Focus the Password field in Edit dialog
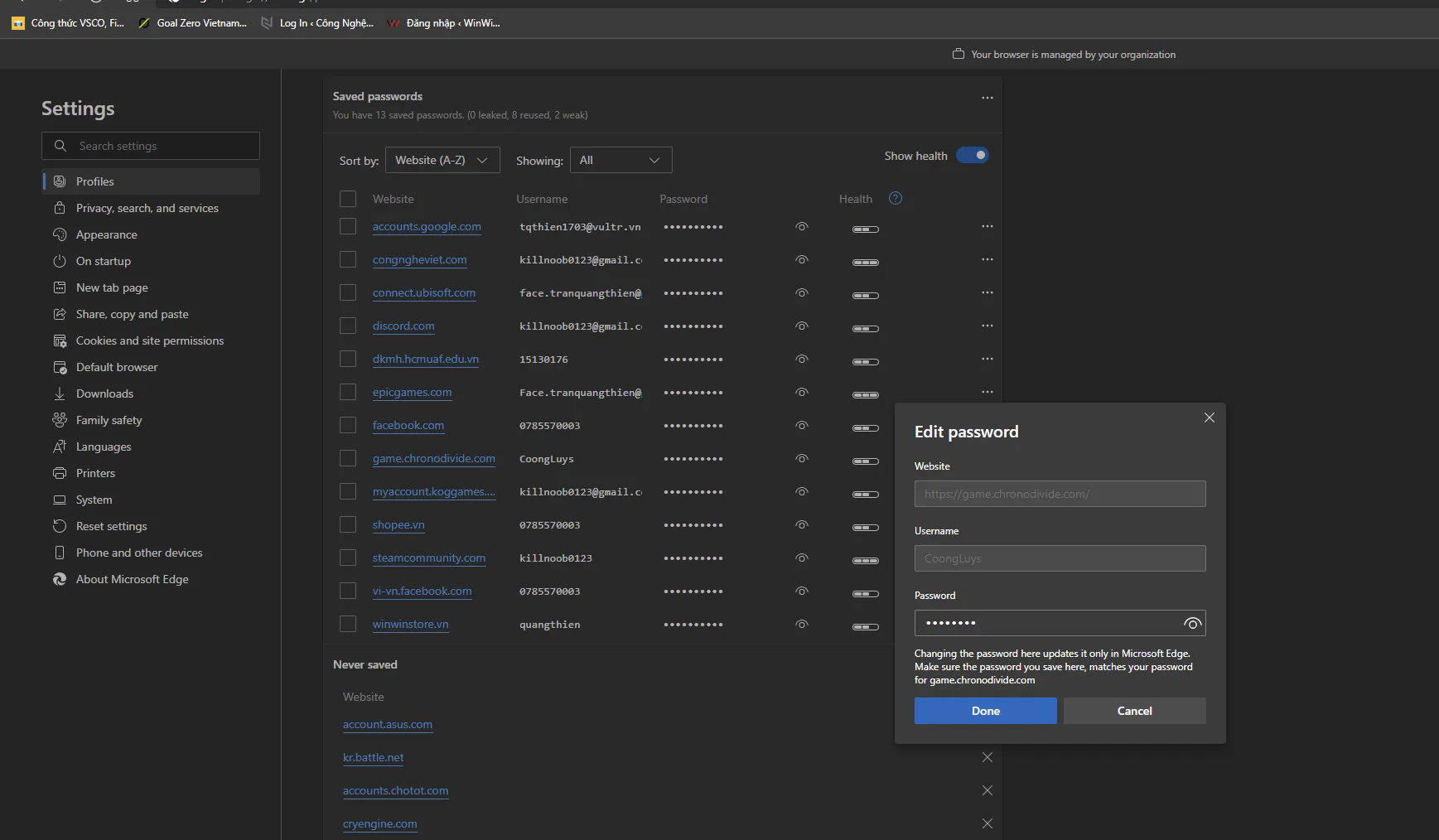The height and width of the screenshot is (840, 1439). click(1060, 623)
